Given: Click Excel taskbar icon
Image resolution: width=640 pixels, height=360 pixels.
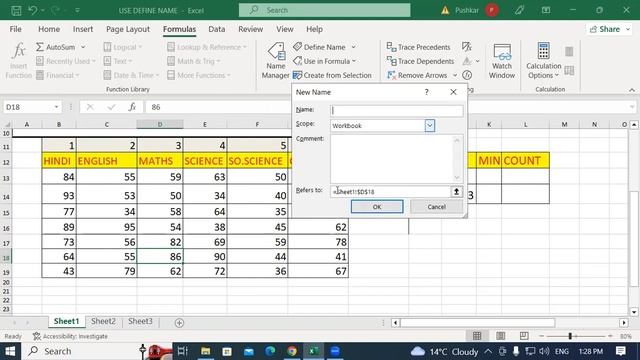Looking at the screenshot, I should 313,351.
